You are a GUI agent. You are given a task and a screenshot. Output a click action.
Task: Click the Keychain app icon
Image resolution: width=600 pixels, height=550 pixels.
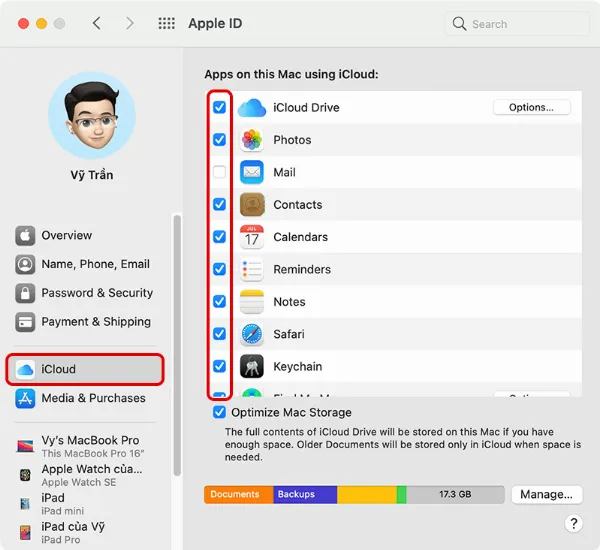point(252,366)
